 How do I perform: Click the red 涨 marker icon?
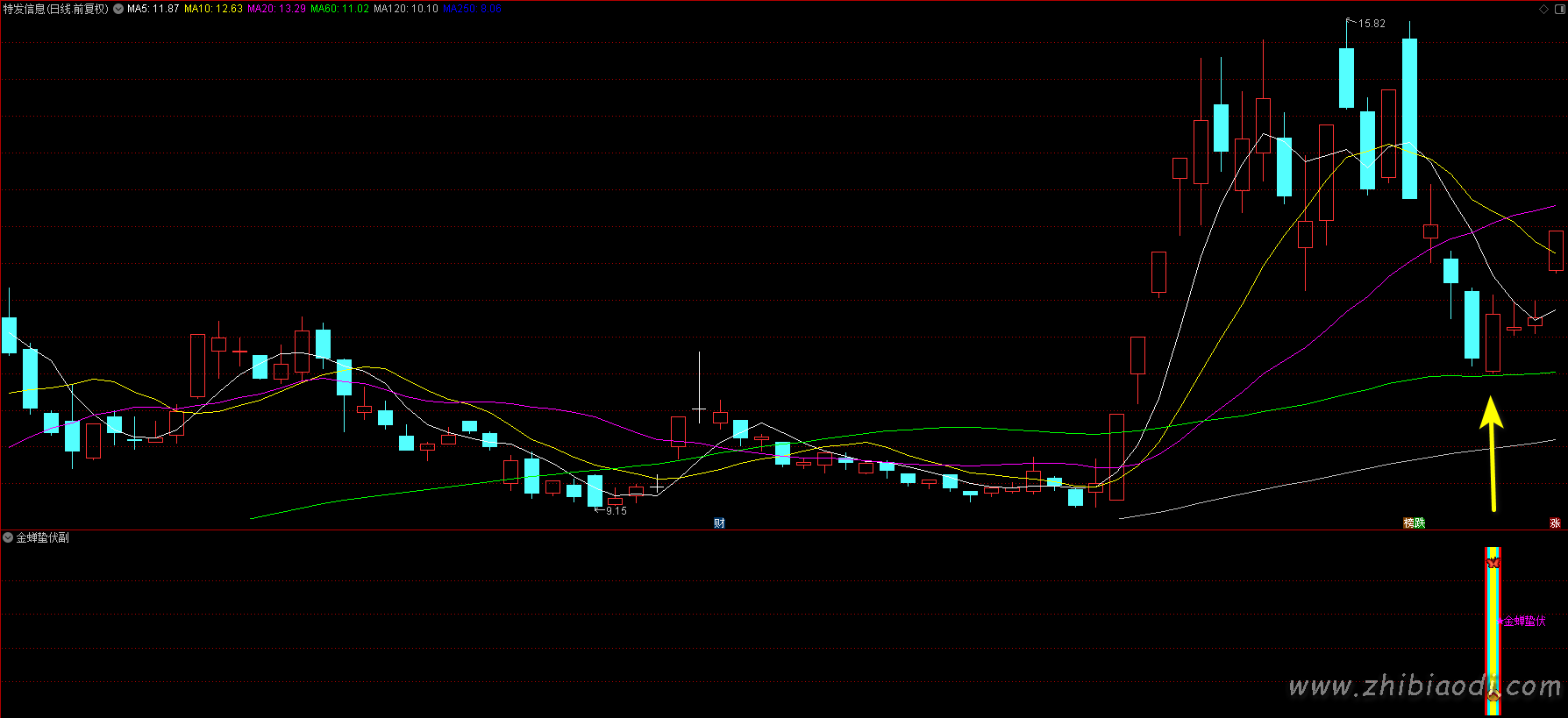pos(1555,523)
